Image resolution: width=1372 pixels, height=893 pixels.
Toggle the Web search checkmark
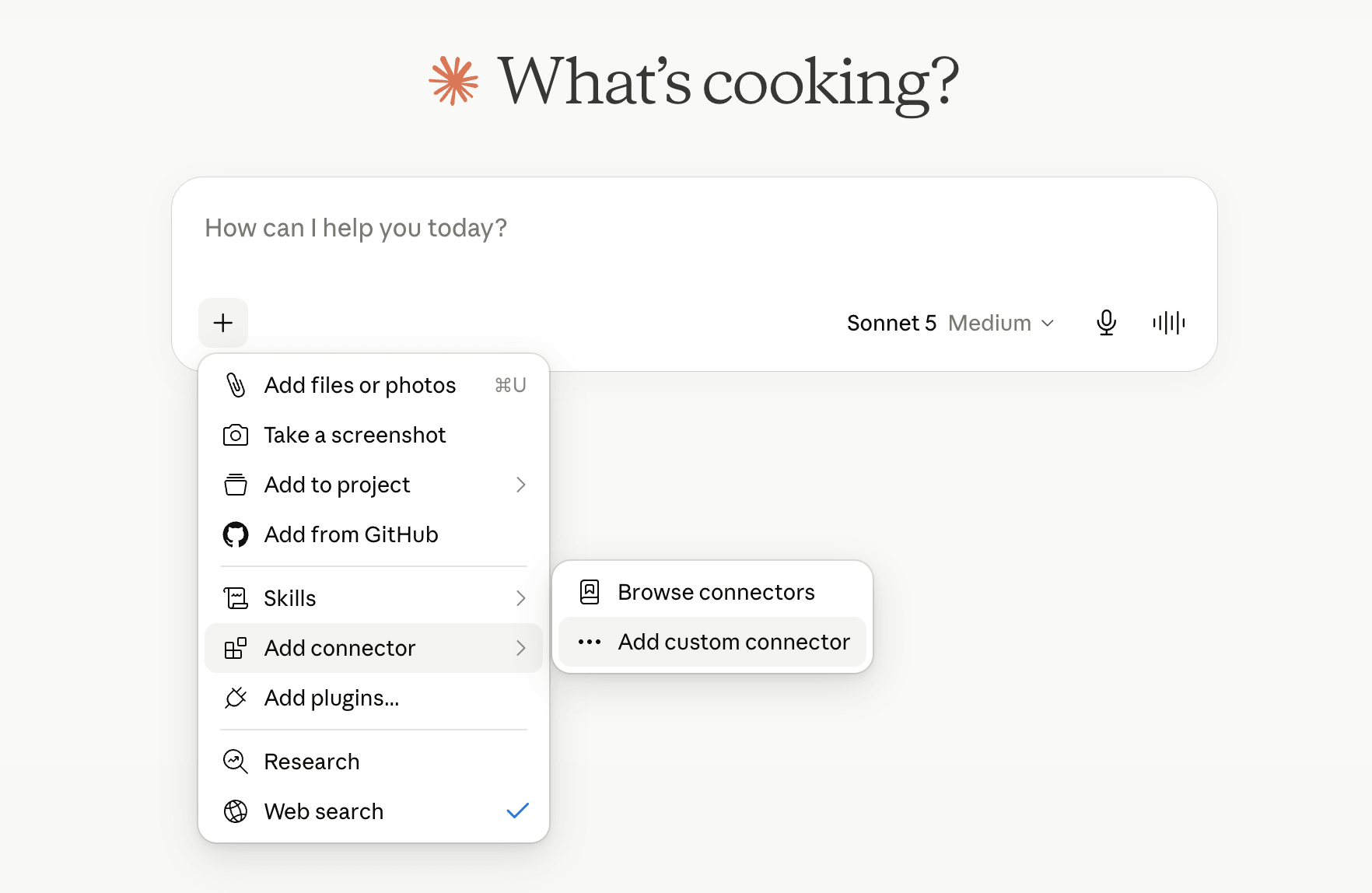point(518,811)
